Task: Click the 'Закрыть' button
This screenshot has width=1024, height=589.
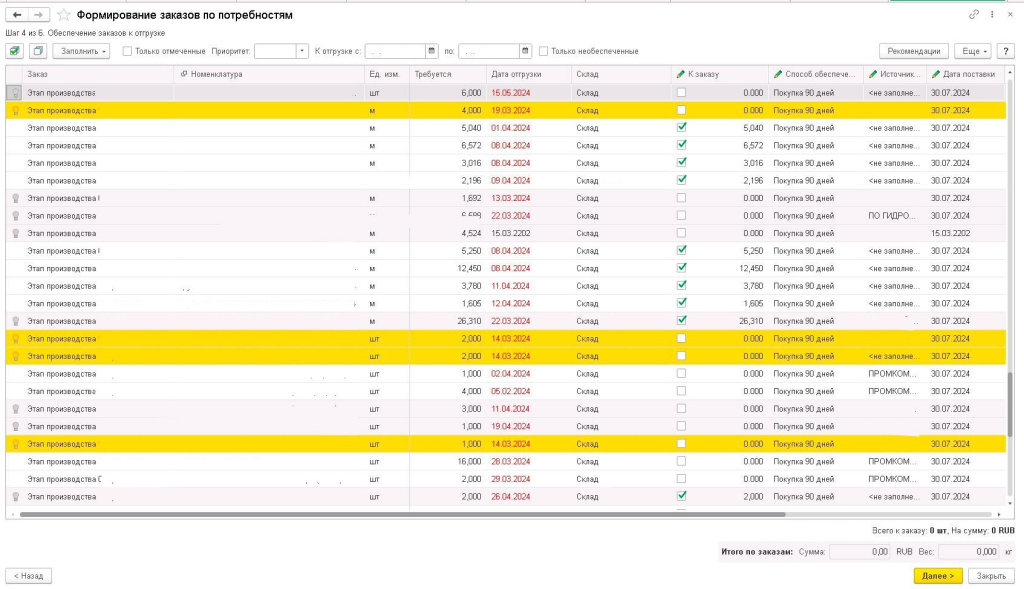Action: 991,576
